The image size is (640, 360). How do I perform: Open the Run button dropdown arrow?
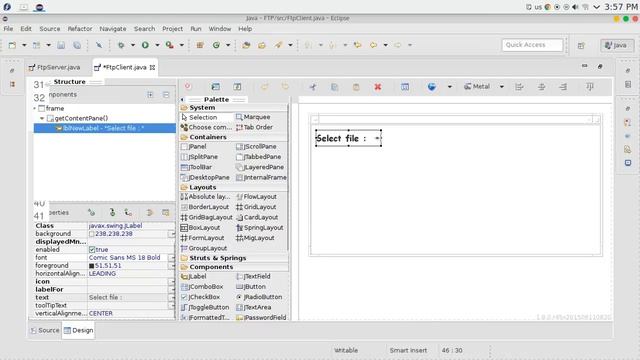click(x=157, y=45)
